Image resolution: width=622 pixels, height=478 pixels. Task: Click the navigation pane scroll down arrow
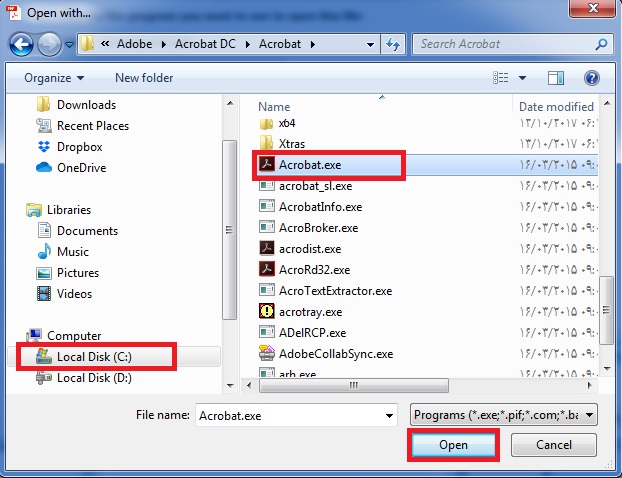click(230, 386)
